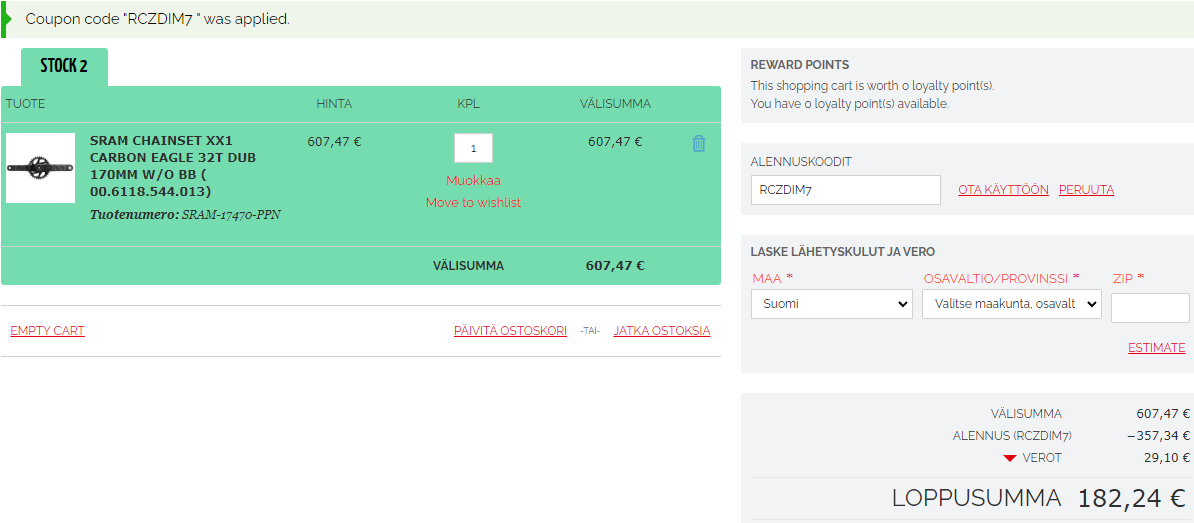Open the Maa country dropdown
1194x523 pixels.
point(831,304)
